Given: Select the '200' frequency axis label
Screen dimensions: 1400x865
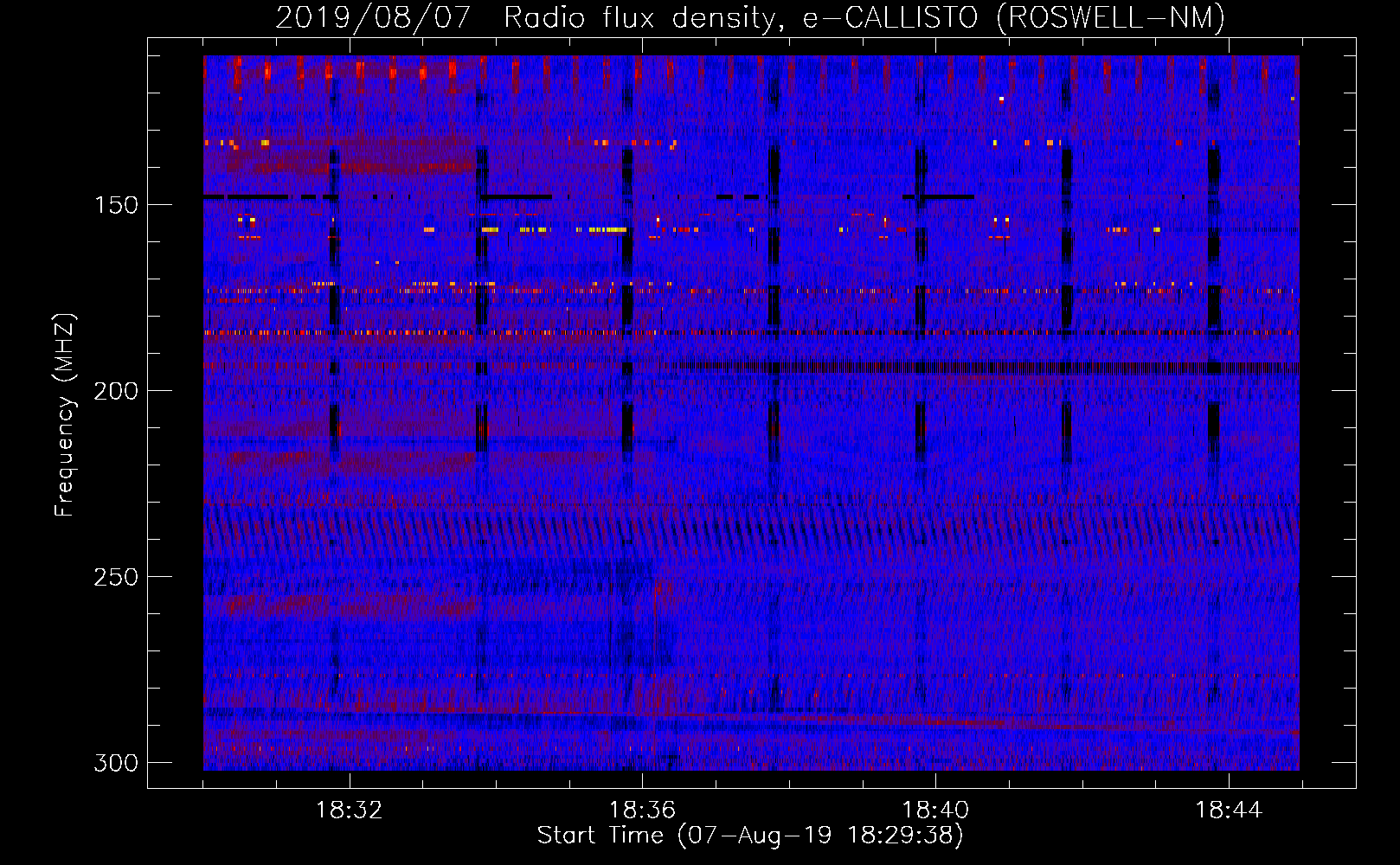Looking at the screenshot, I should click(x=116, y=391).
